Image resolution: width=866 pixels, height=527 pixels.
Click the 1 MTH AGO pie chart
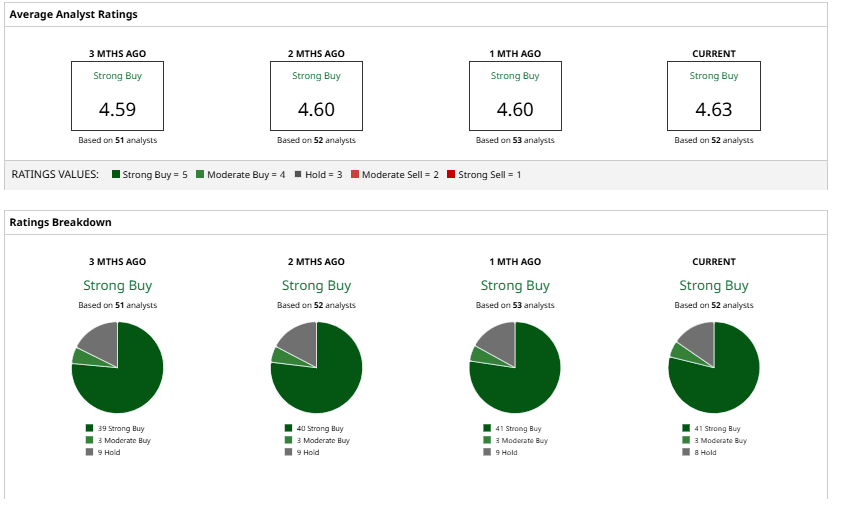tap(515, 367)
